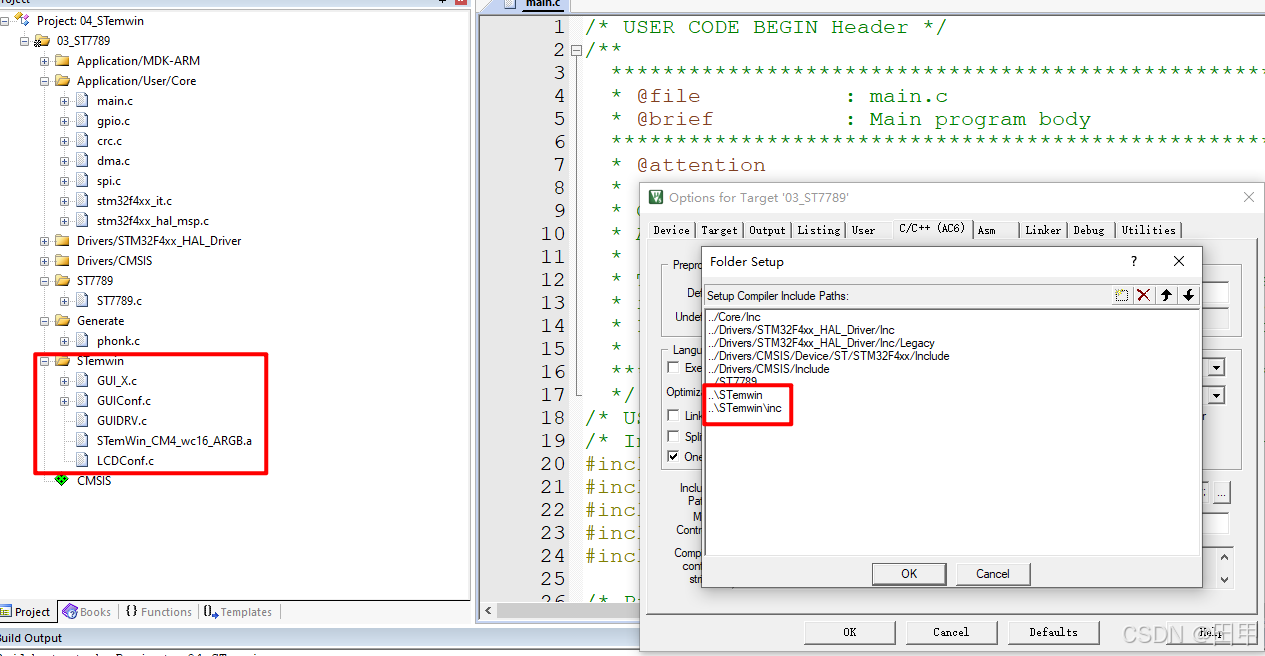Switch to the Utilities tab
This screenshot has width=1265, height=656.
1148,230
